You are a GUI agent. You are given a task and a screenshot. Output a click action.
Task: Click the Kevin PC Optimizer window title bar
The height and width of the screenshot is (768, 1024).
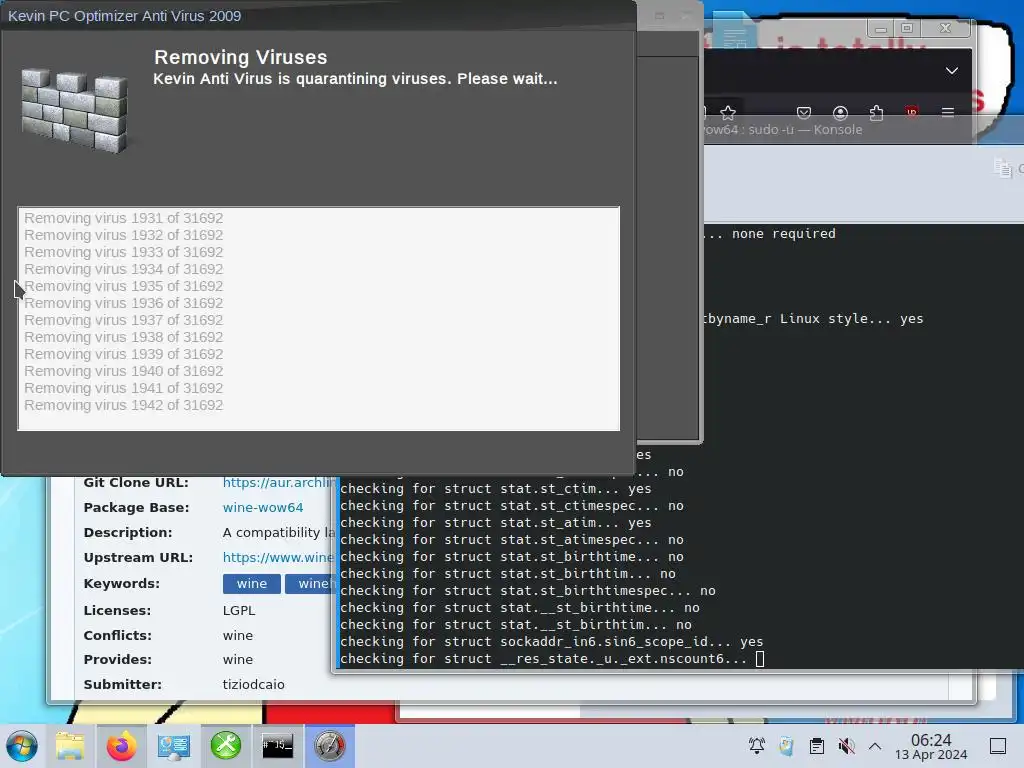[x=319, y=16]
